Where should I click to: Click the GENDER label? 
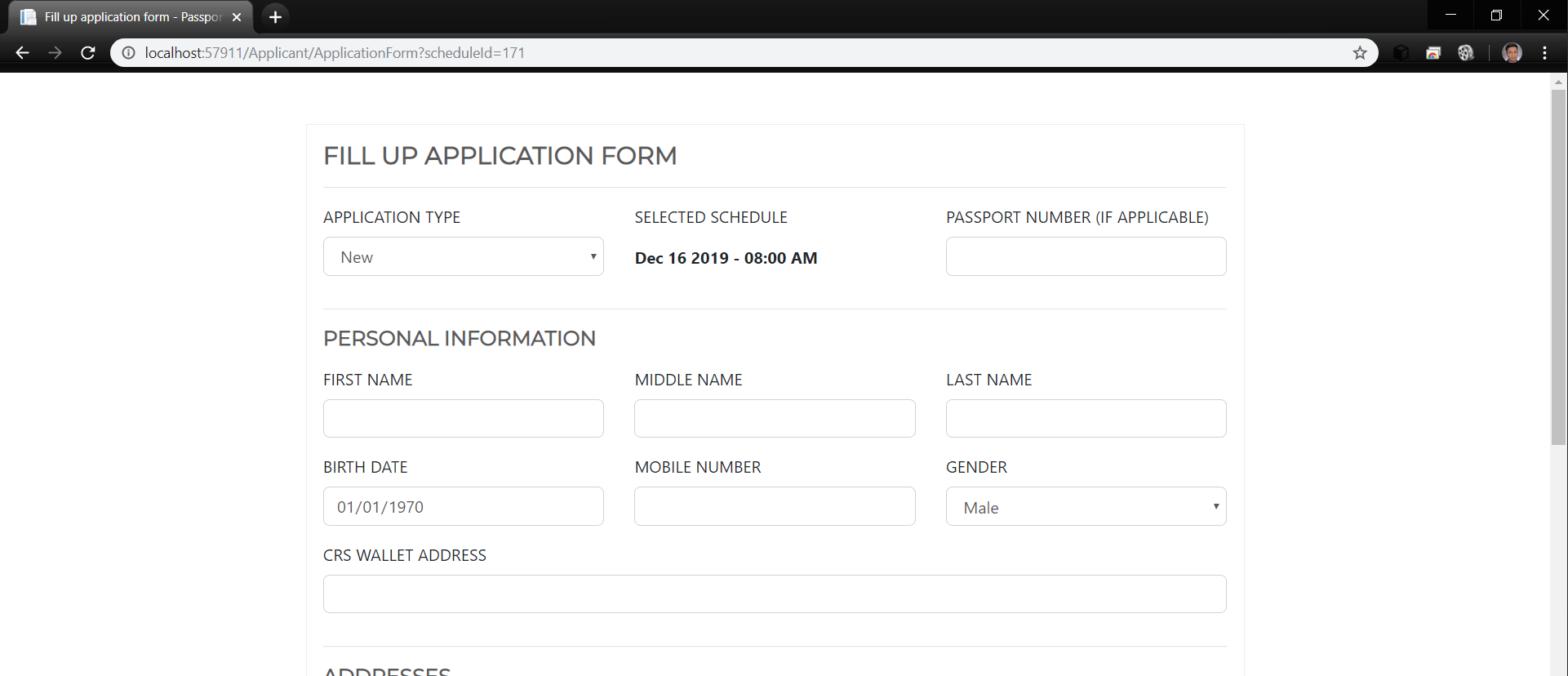point(976,467)
